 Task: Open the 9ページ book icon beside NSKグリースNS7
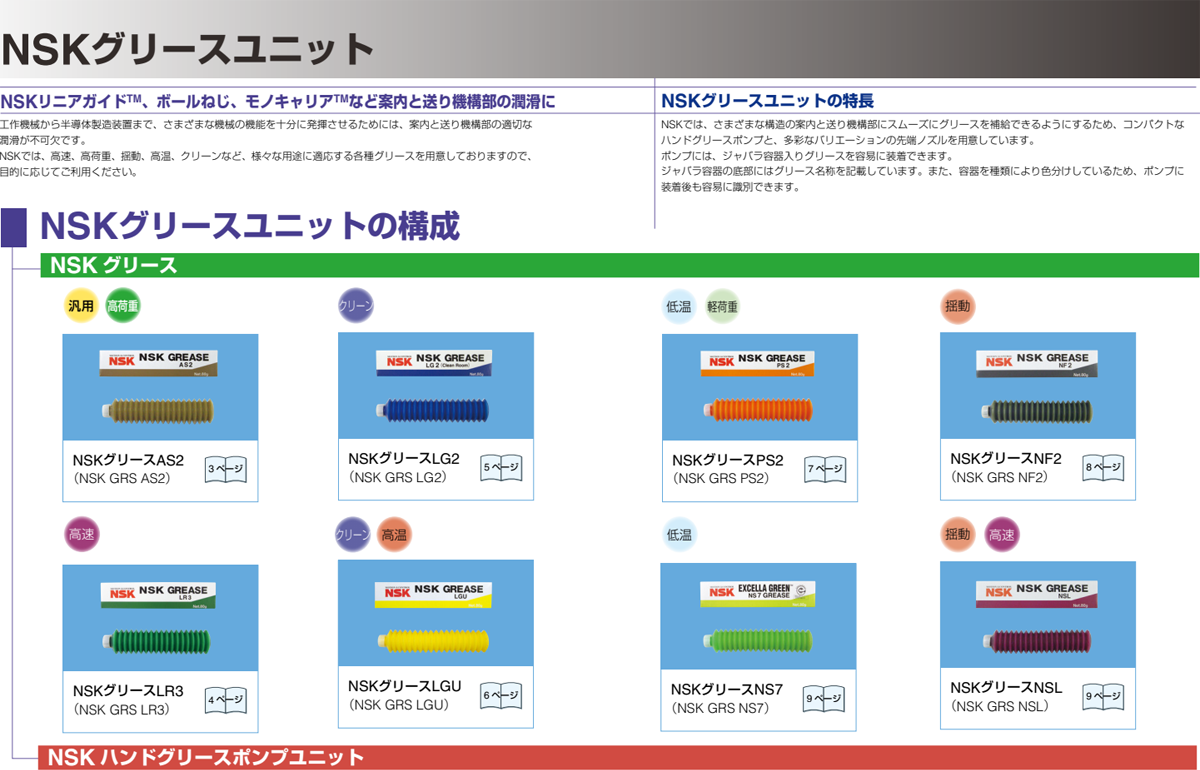(x=825, y=697)
